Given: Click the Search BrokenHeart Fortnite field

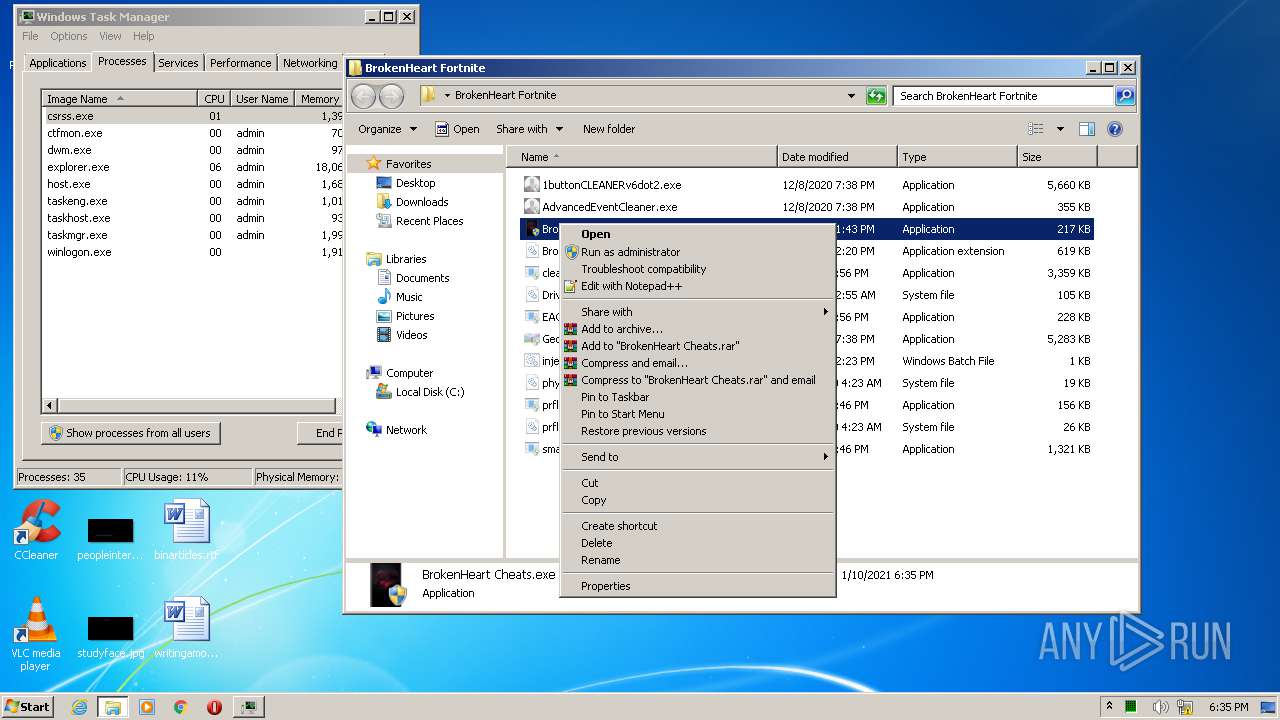Looking at the screenshot, I should (x=1003, y=96).
